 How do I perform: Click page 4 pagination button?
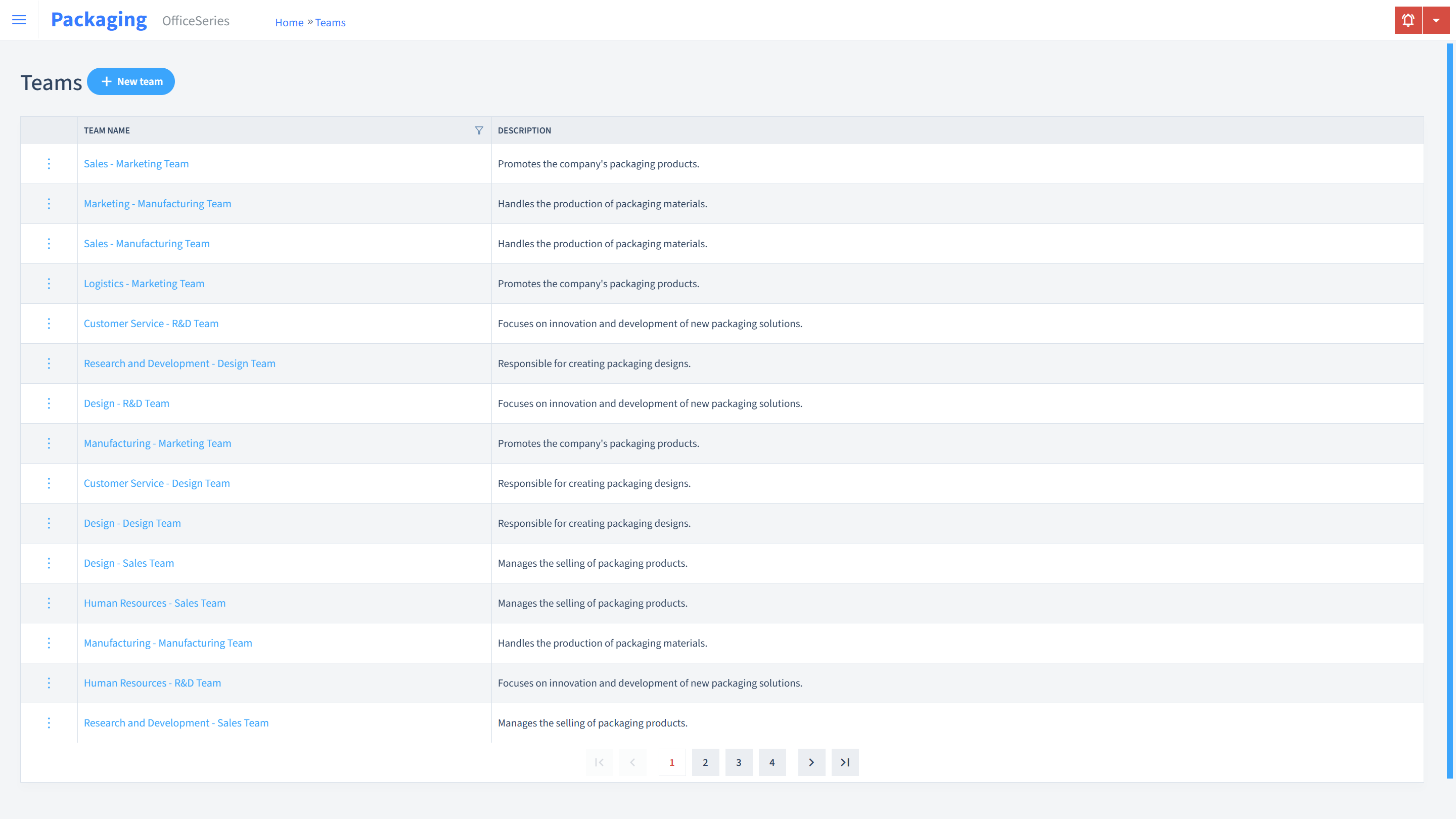tap(772, 762)
